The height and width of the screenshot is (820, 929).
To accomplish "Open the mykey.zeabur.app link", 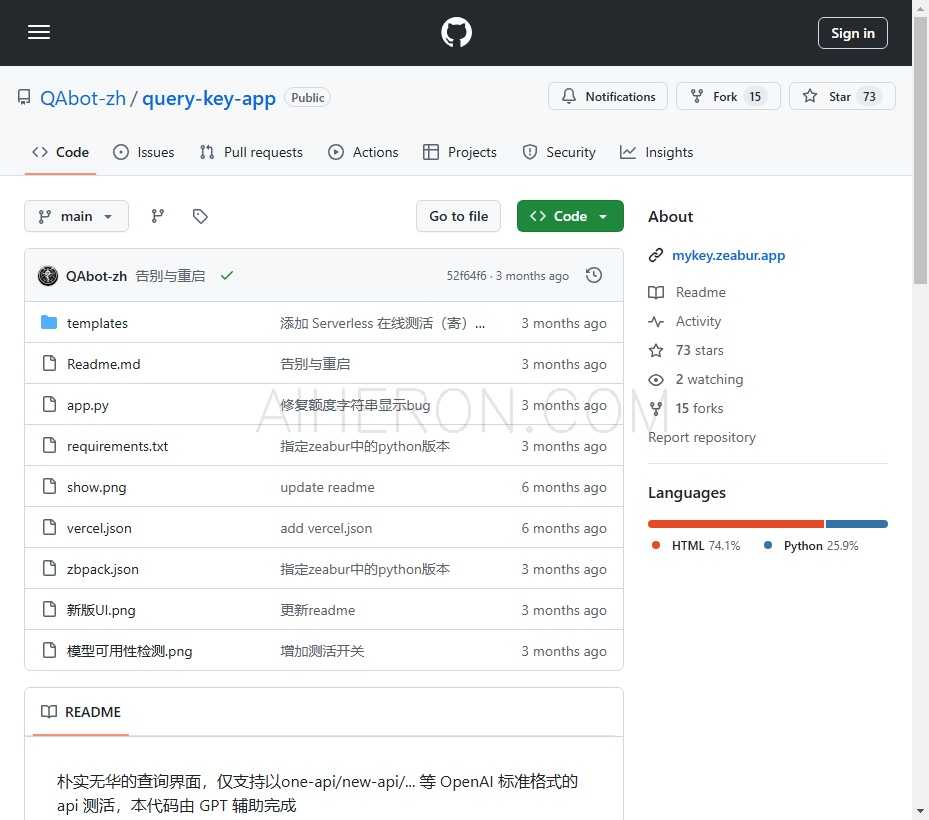I will tap(728, 255).
